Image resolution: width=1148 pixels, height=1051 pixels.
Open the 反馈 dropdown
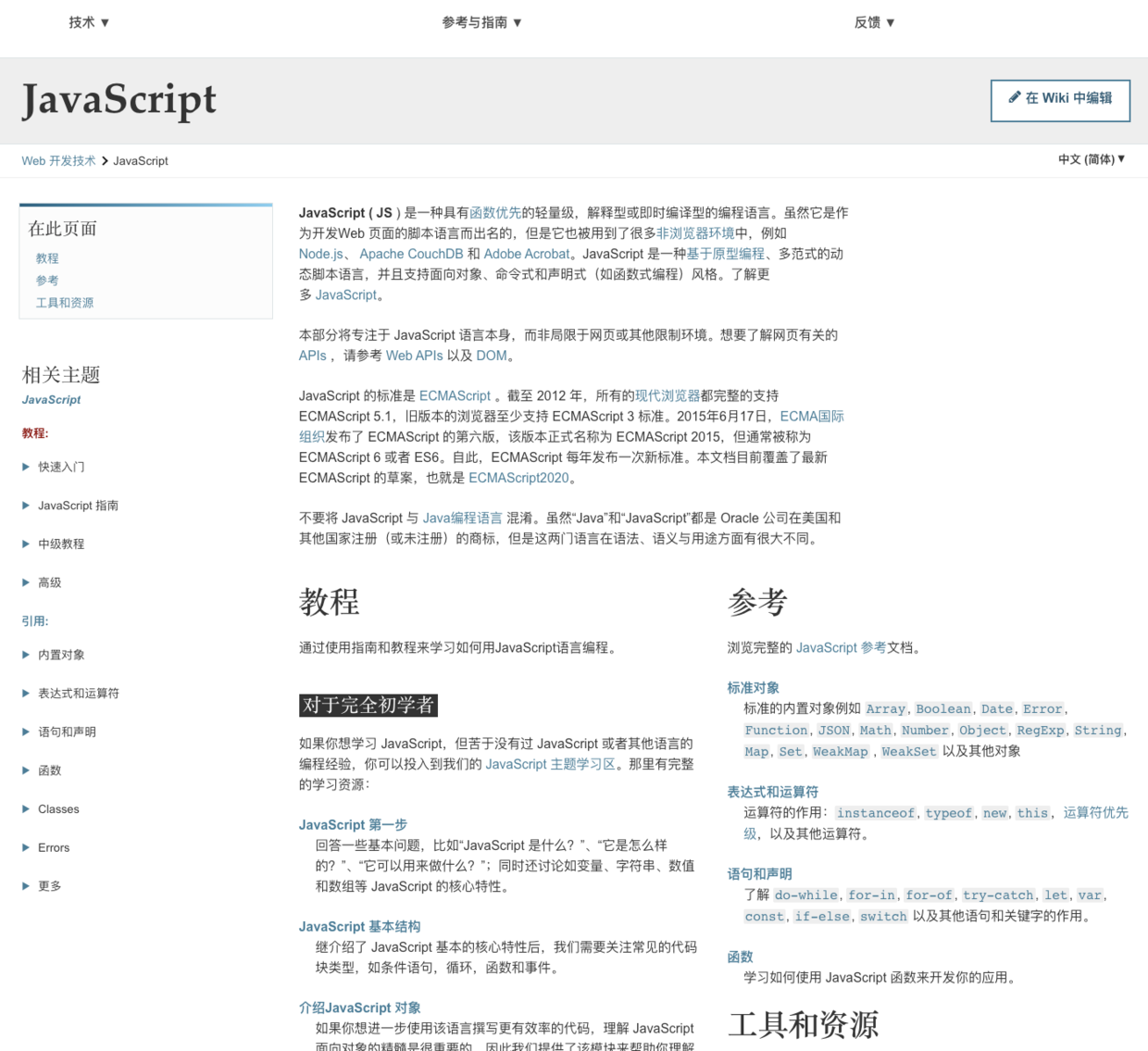[874, 22]
